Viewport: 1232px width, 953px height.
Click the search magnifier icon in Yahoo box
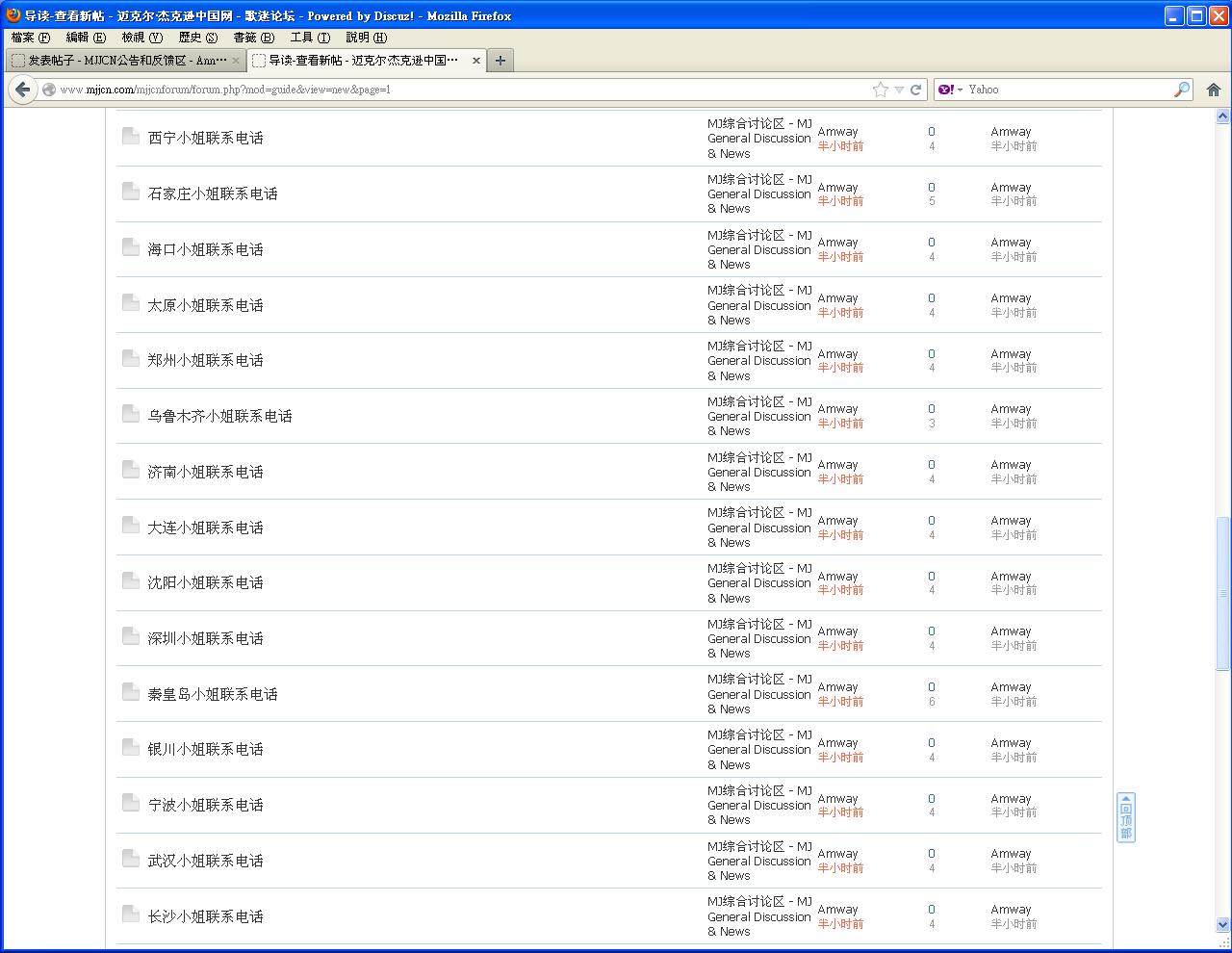1181,90
